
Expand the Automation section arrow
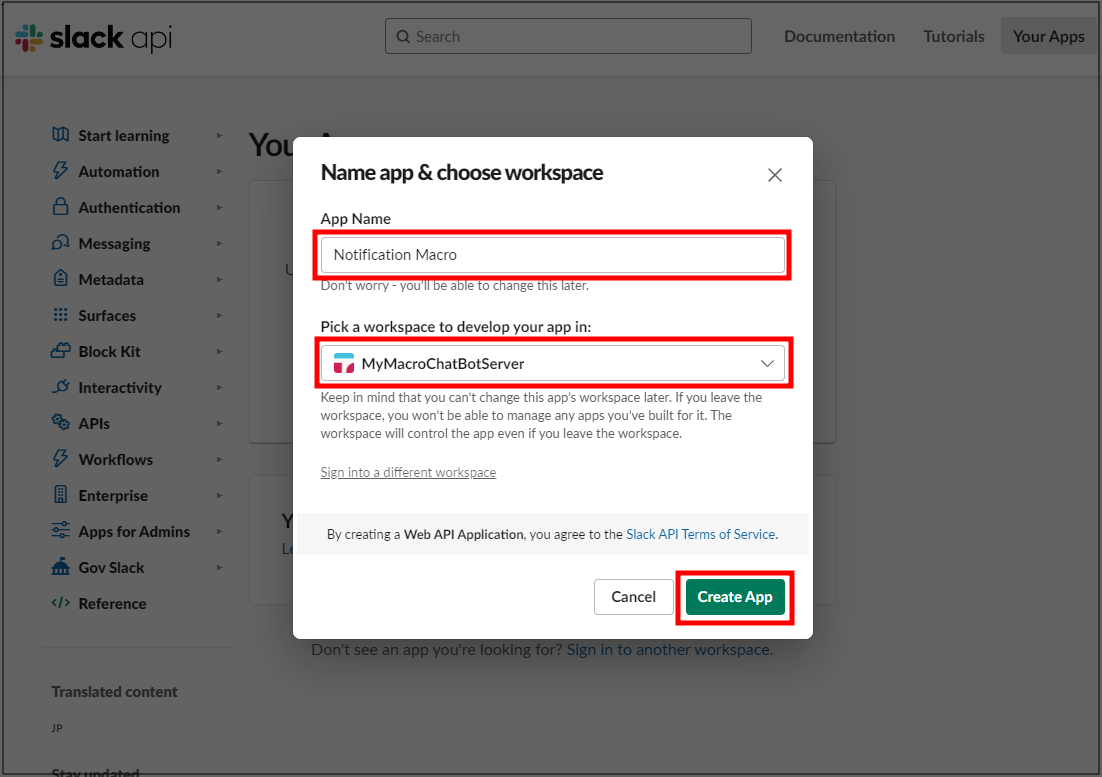tap(219, 171)
